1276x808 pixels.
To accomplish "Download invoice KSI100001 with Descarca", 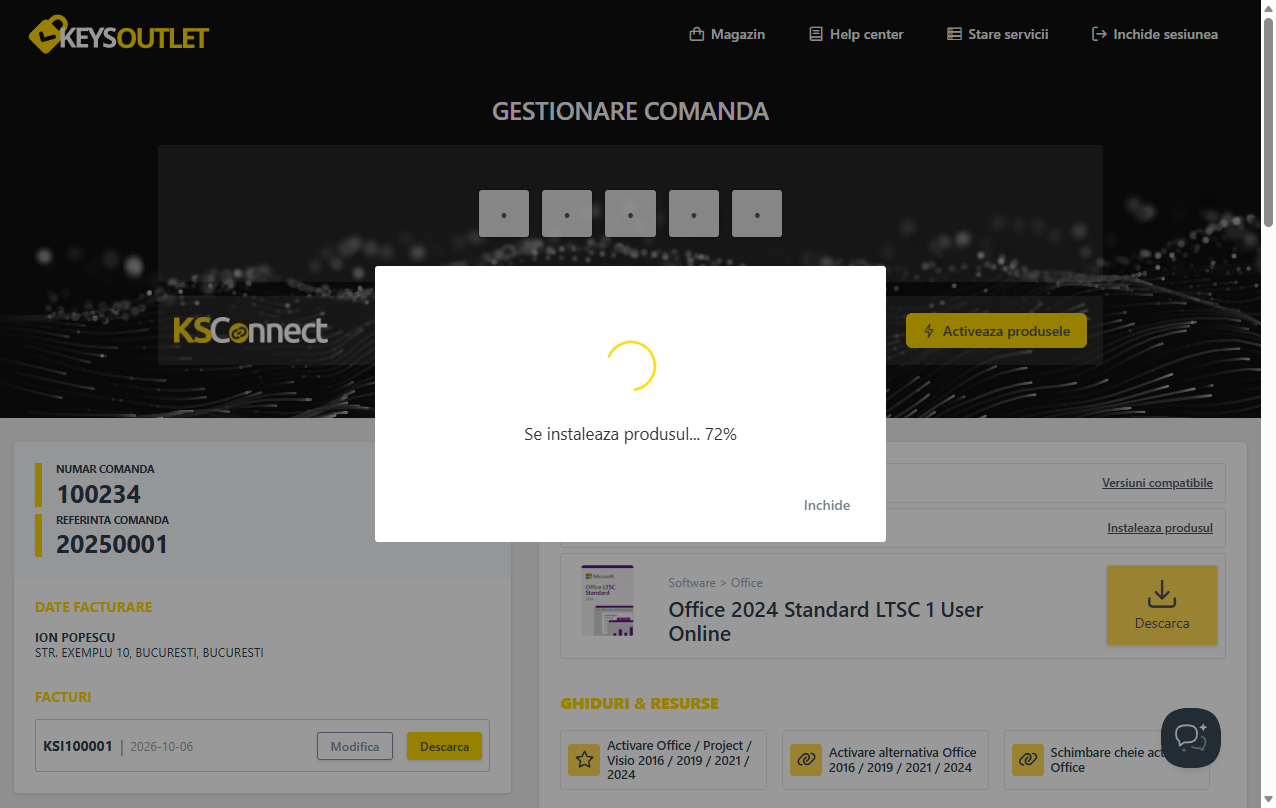I will coord(444,746).
